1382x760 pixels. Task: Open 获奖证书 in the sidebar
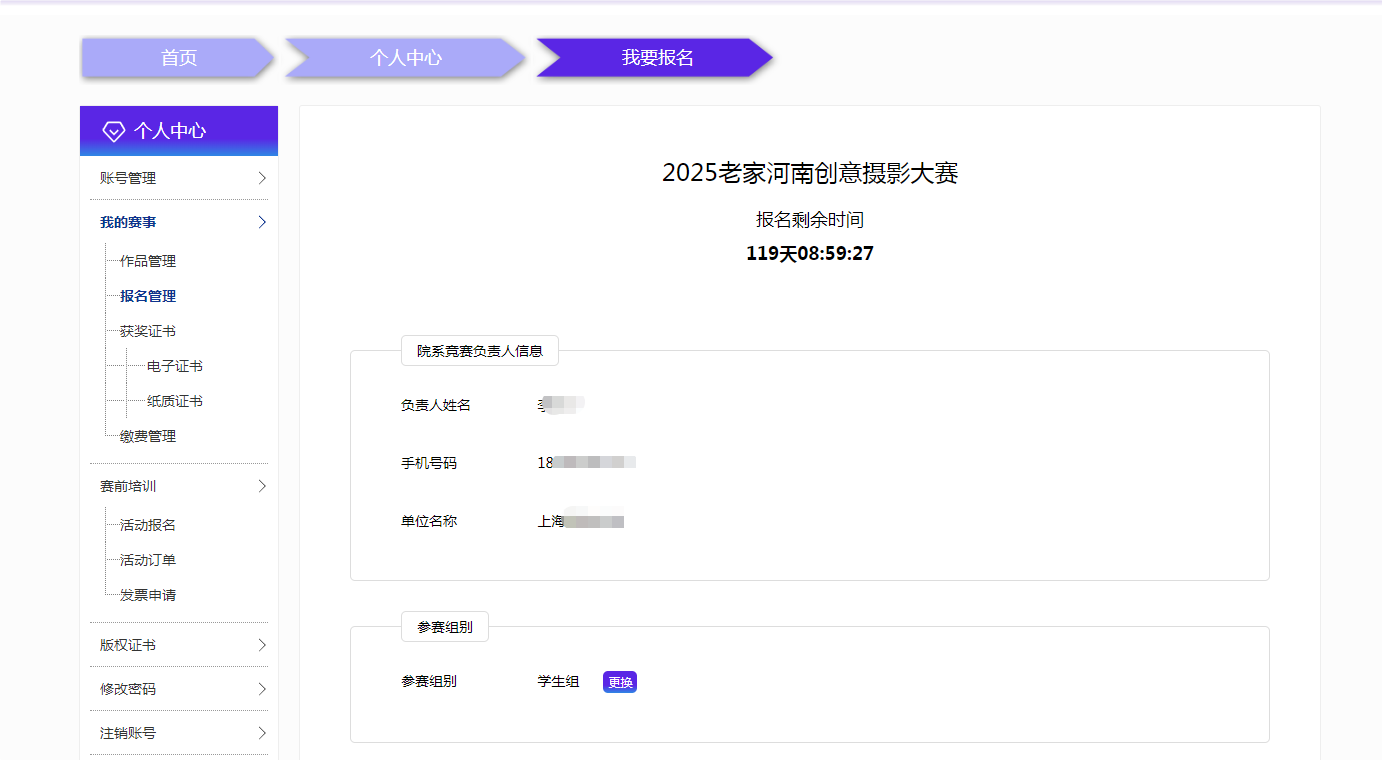pos(145,330)
